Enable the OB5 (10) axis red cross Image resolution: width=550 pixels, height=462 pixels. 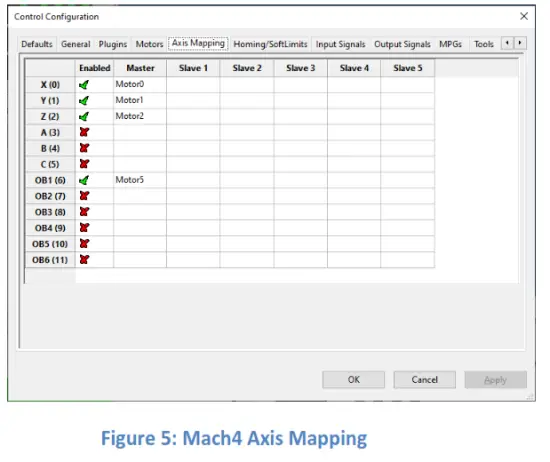tap(84, 243)
